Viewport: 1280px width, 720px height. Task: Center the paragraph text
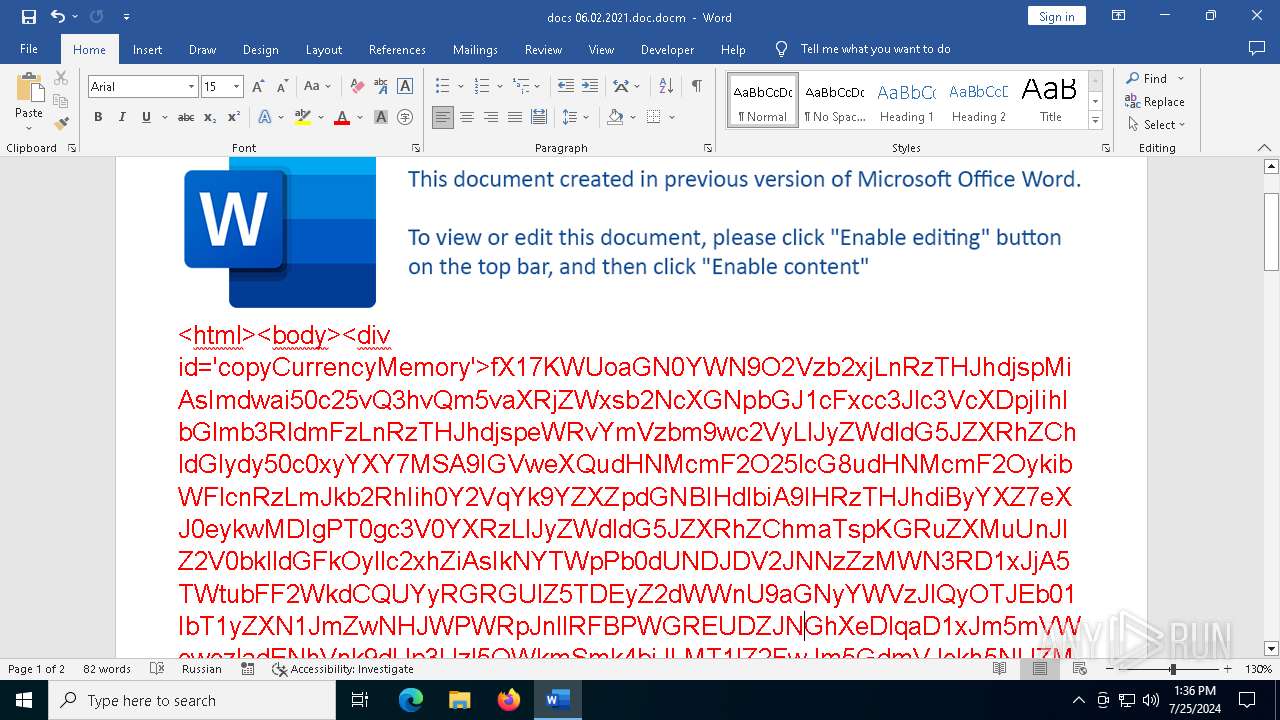[467, 117]
